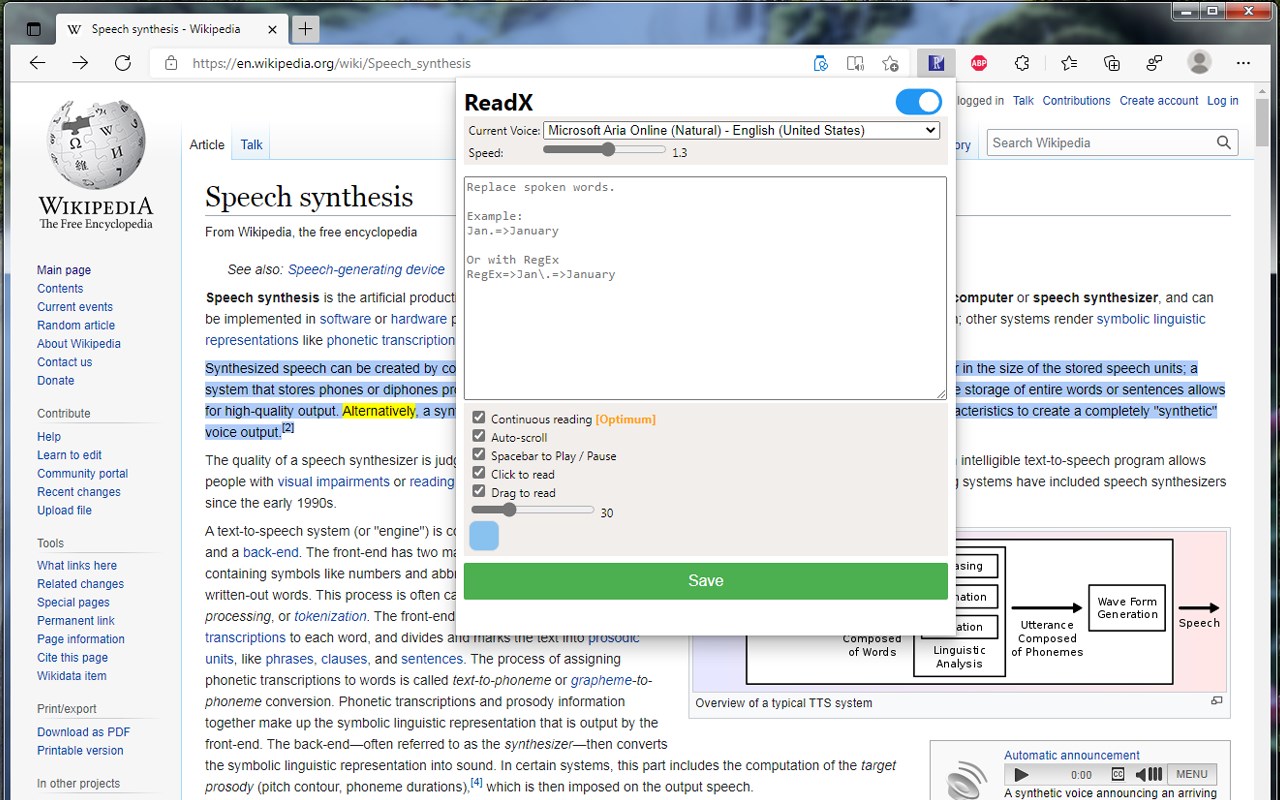Click the green Save button
Image resolution: width=1280 pixels, height=800 pixels.
pos(706,581)
